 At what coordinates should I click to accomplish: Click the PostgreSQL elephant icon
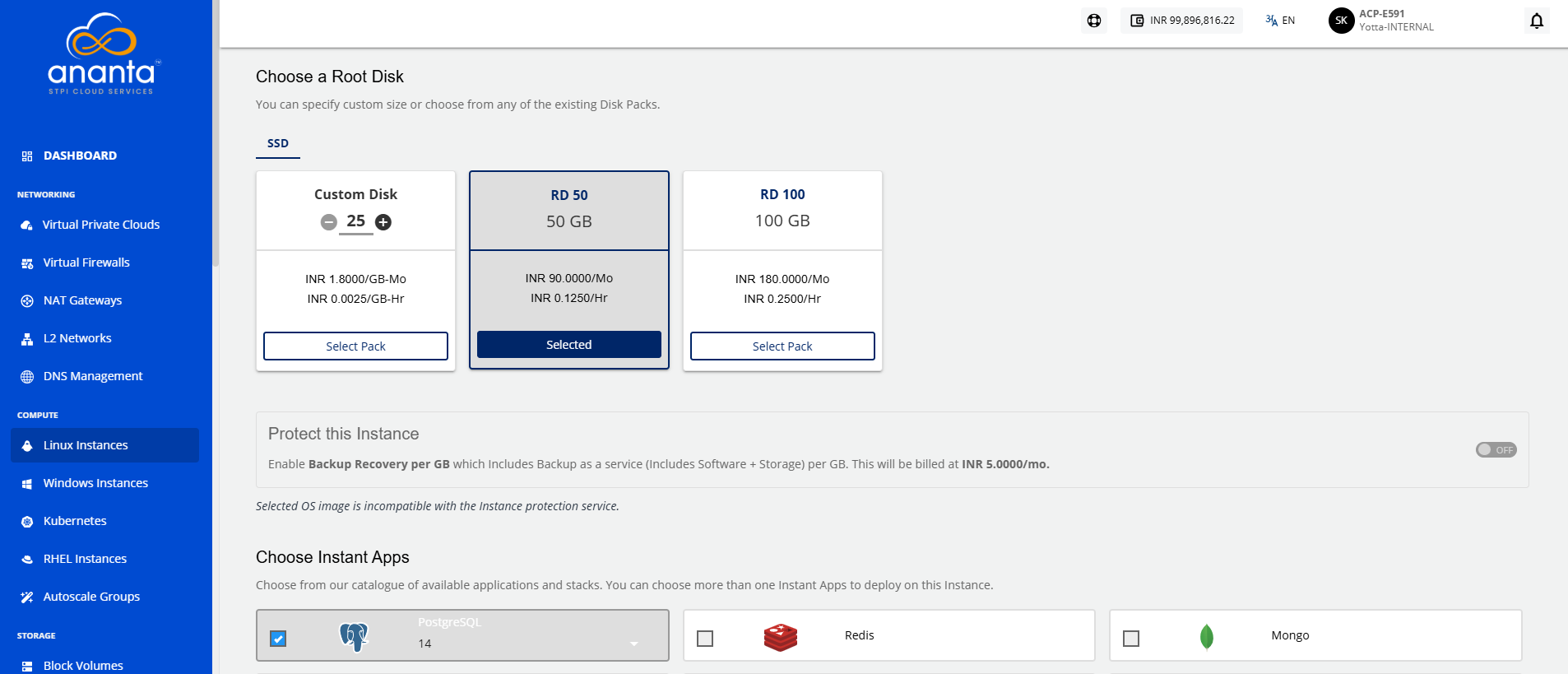coord(354,636)
